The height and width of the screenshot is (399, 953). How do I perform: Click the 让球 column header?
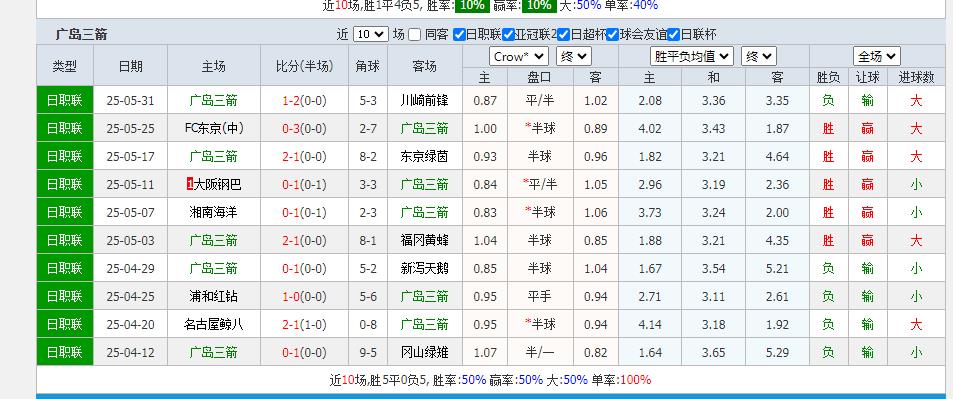pyautogui.click(x=867, y=77)
